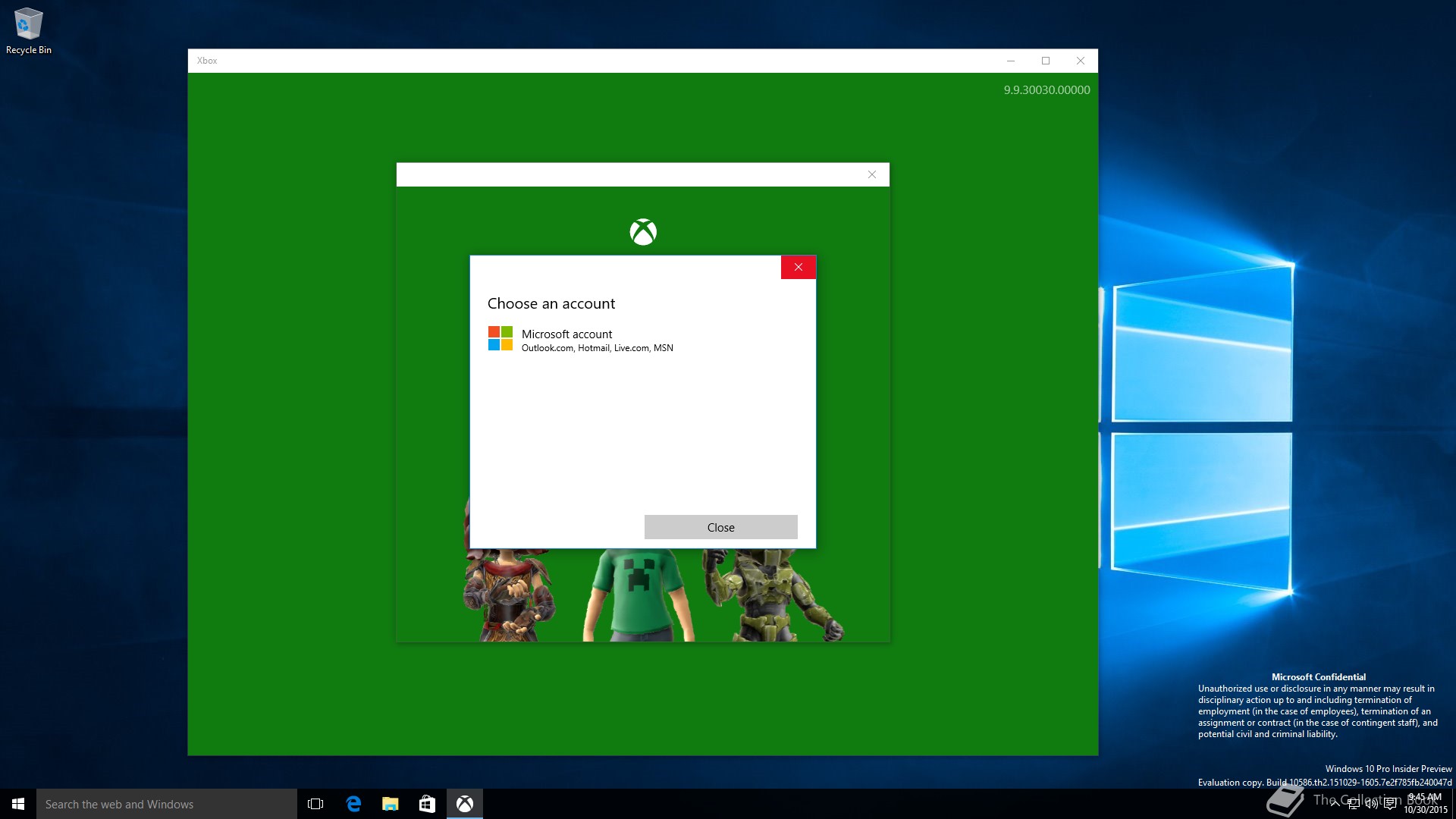Open the Action Center notifications icon
The width and height of the screenshot is (1456, 819).
1390,804
